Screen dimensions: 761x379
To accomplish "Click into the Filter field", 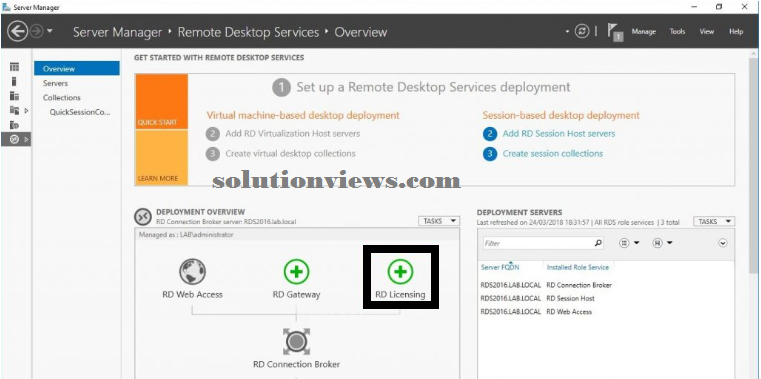I will (537, 243).
